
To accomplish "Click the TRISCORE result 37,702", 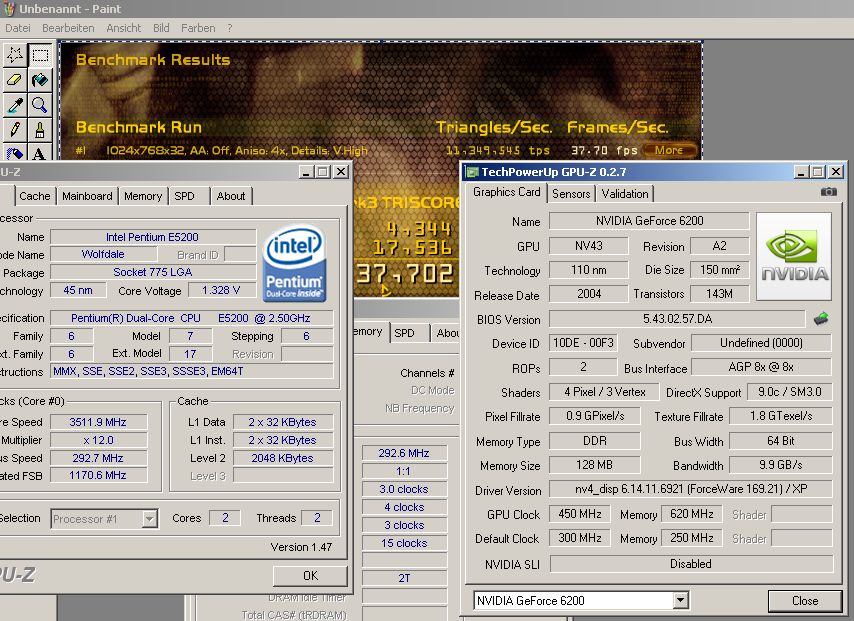I will tap(405, 273).
